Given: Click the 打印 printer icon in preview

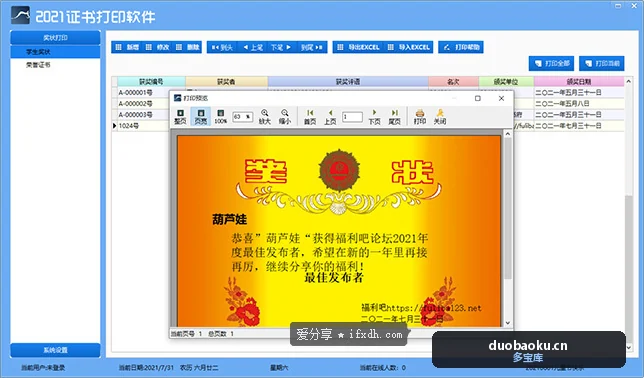Looking at the screenshot, I should point(420,116).
